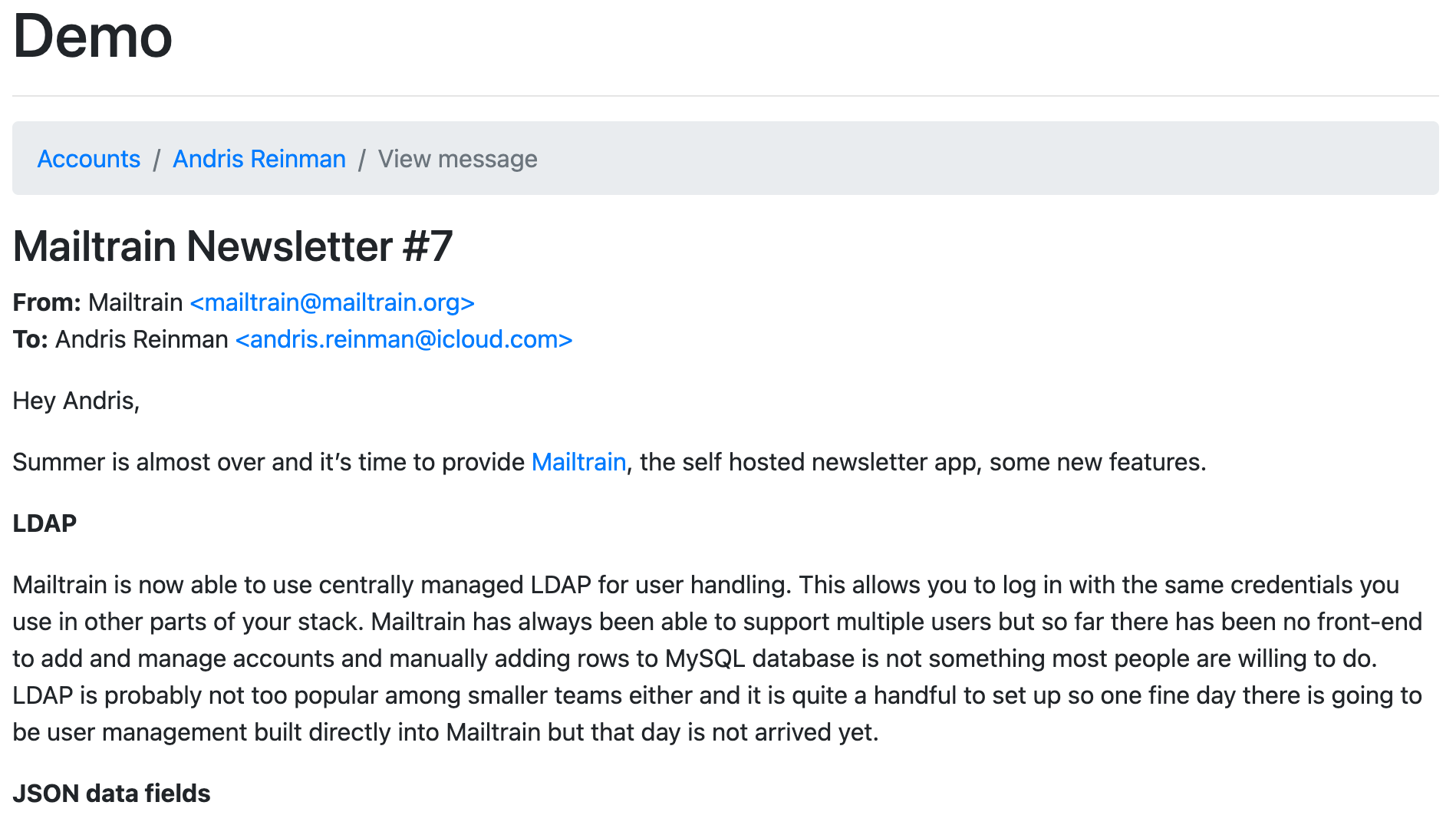Click the bold From: label
1456x835 pixels.
coord(47,302)
